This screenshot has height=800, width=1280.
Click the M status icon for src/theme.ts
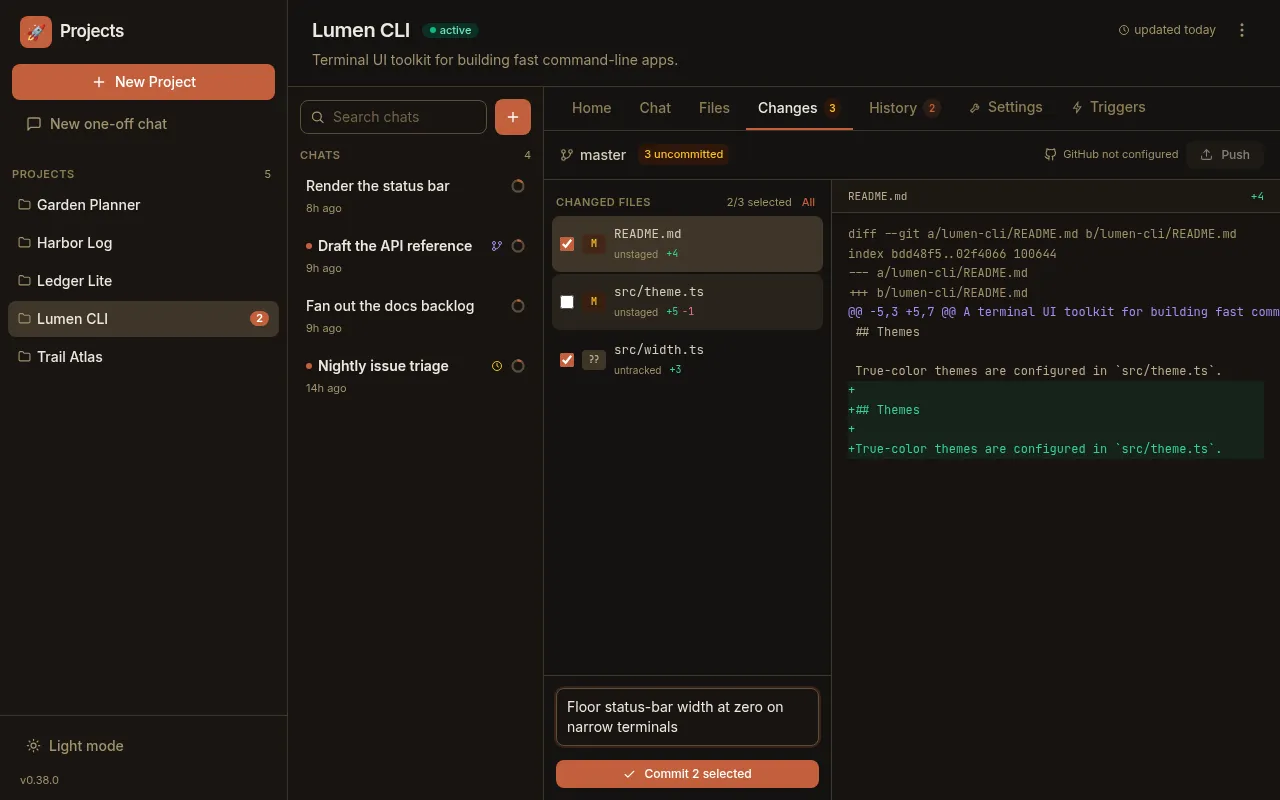click(594, 302)
